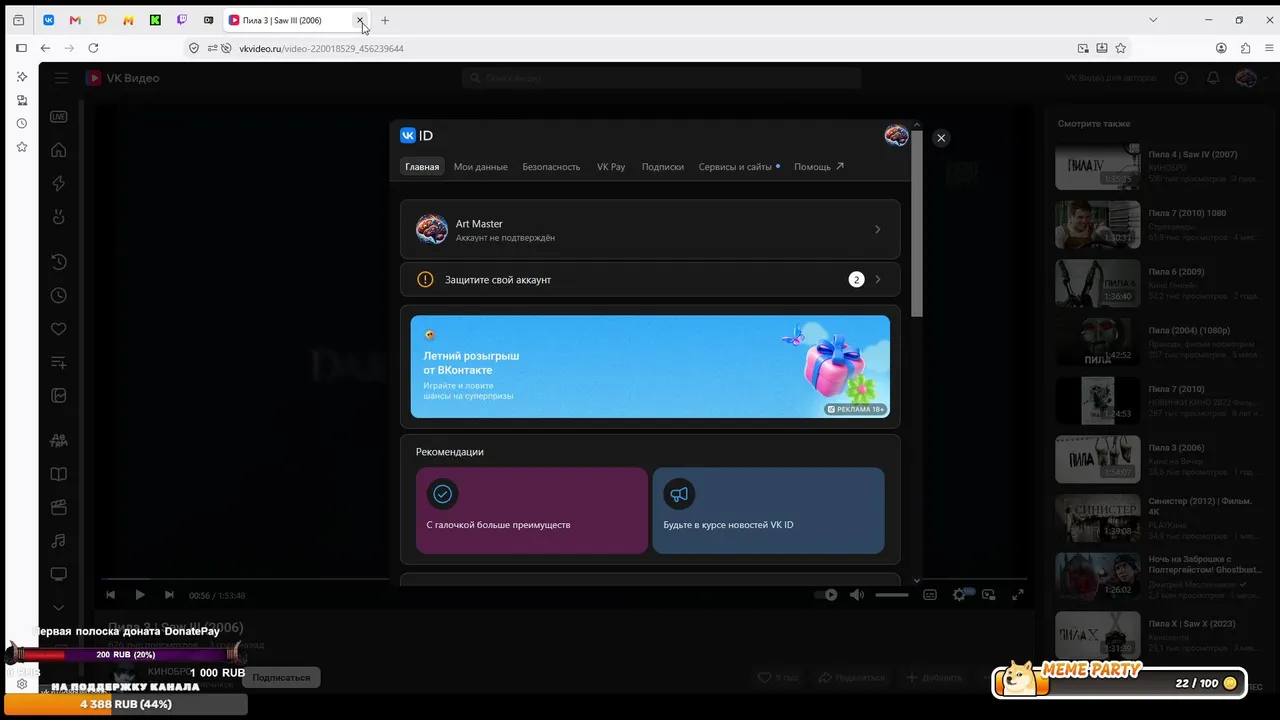Open the sidebar bookmarks star icon
Screen dimensions: 1280x720
[21, 147]
